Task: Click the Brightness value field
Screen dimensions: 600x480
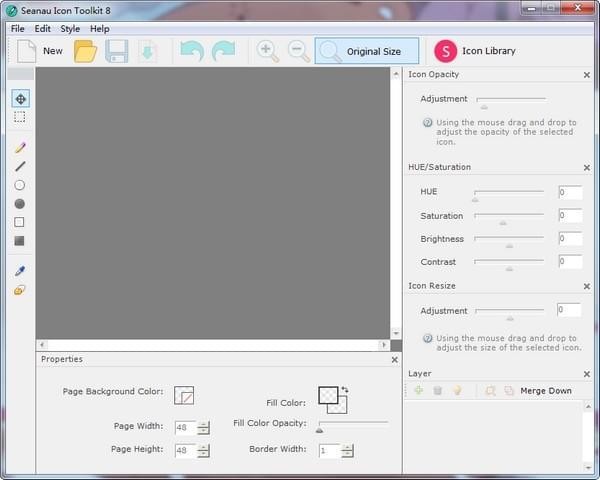Action: pyautogui.click(x=570, y=238)
